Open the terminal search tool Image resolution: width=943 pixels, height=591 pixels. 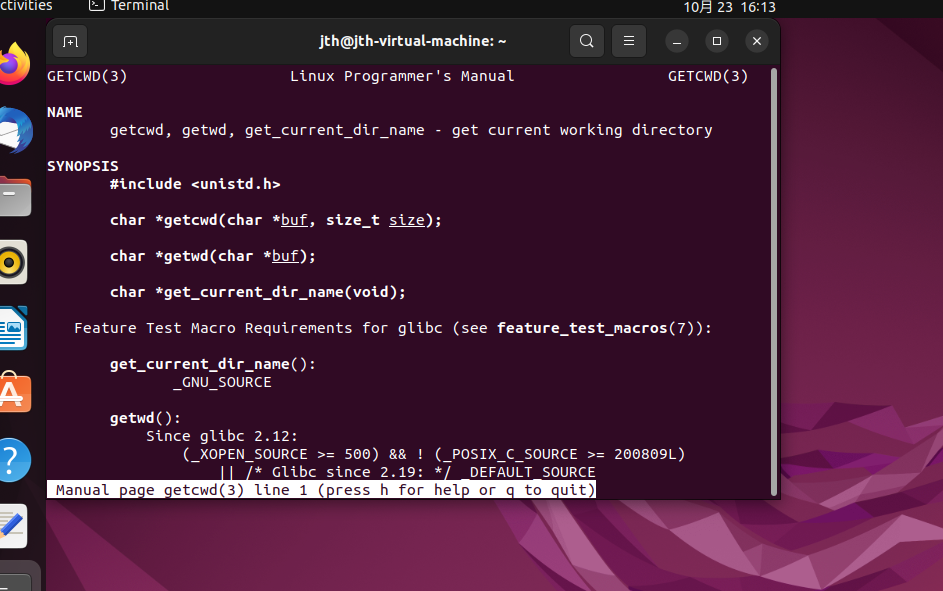coord(586,41)
